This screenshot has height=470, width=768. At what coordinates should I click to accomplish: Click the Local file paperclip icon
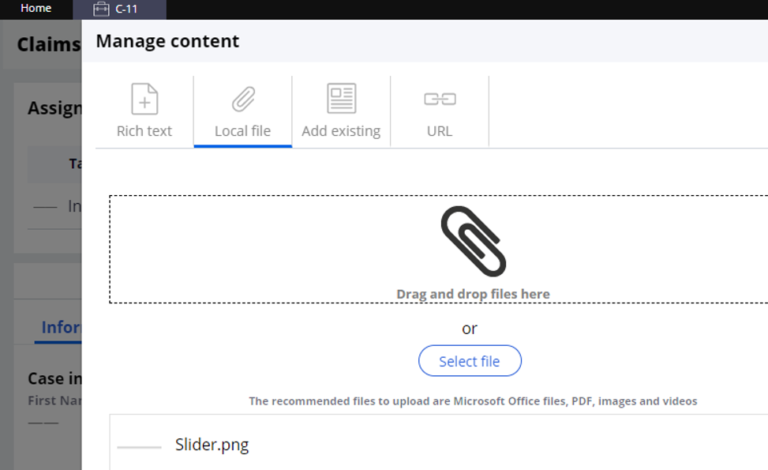point(243,99)
